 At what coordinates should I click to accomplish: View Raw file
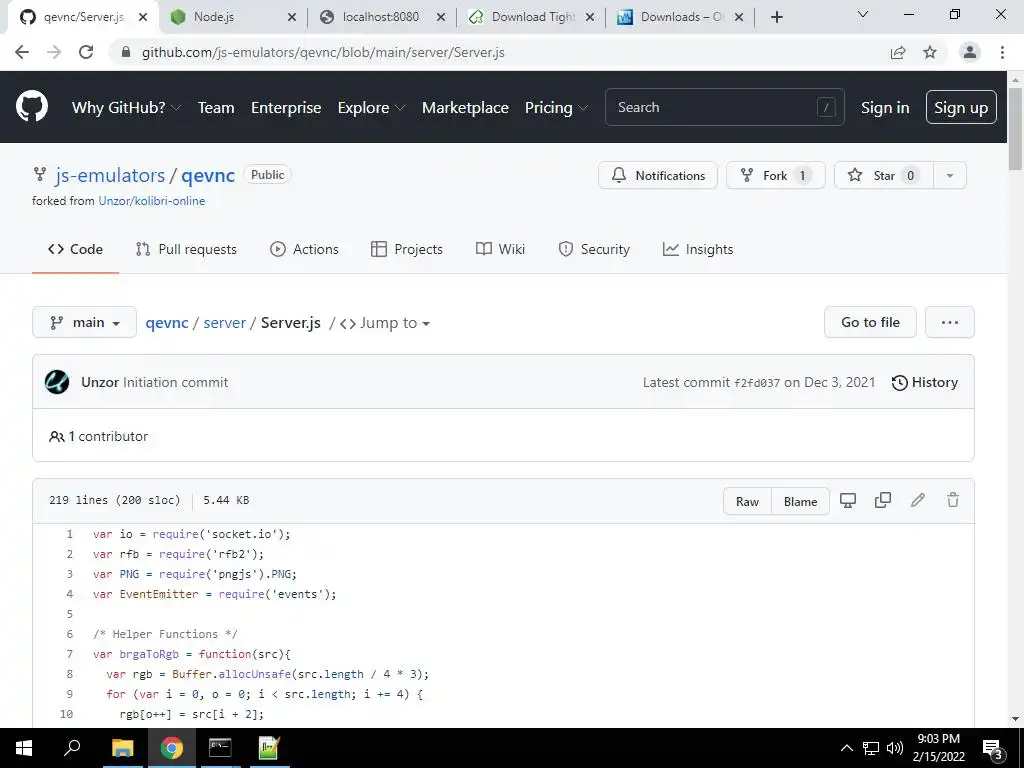coord(747,501)
